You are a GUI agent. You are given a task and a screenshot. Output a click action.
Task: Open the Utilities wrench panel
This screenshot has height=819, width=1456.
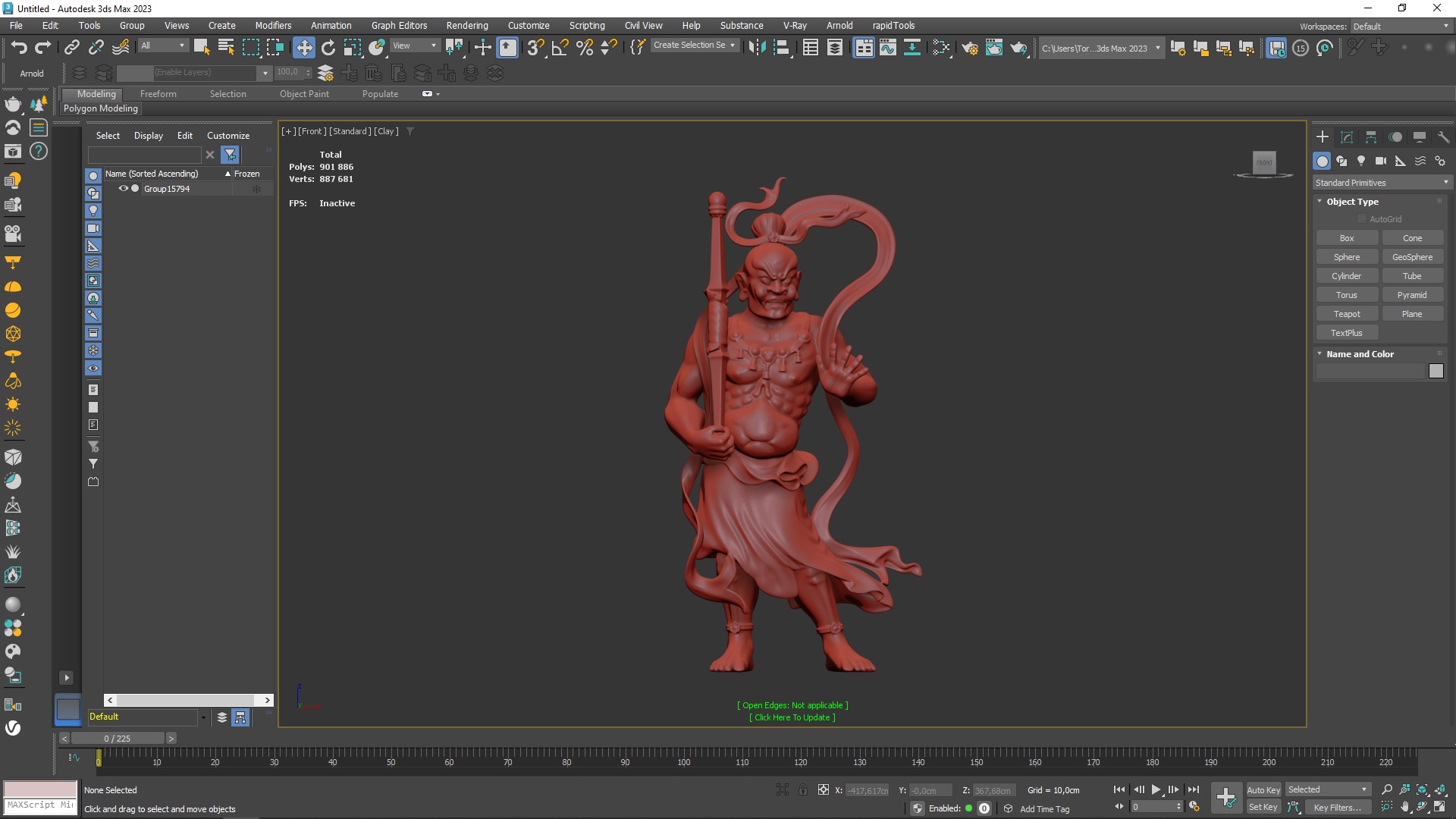pyautogui.click(x=1443, y=137)
